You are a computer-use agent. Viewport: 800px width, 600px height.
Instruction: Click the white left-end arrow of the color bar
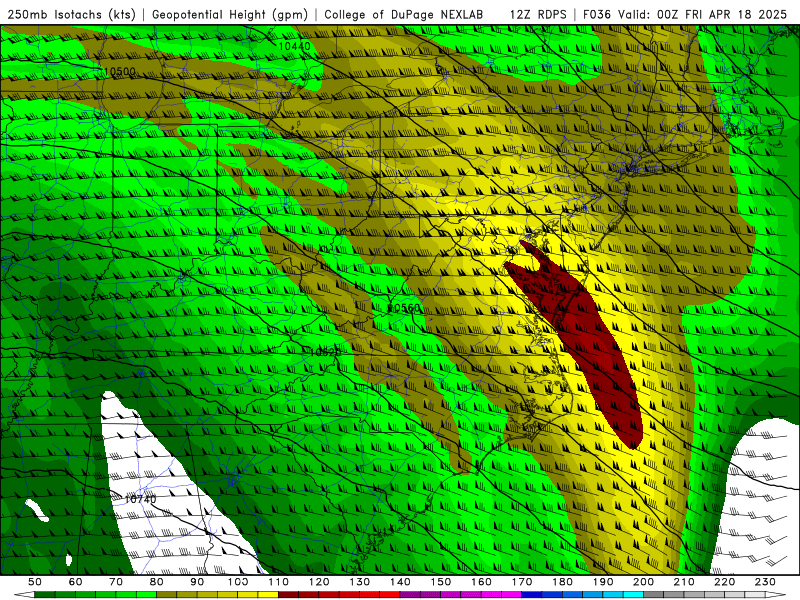(x=24, y=595)
